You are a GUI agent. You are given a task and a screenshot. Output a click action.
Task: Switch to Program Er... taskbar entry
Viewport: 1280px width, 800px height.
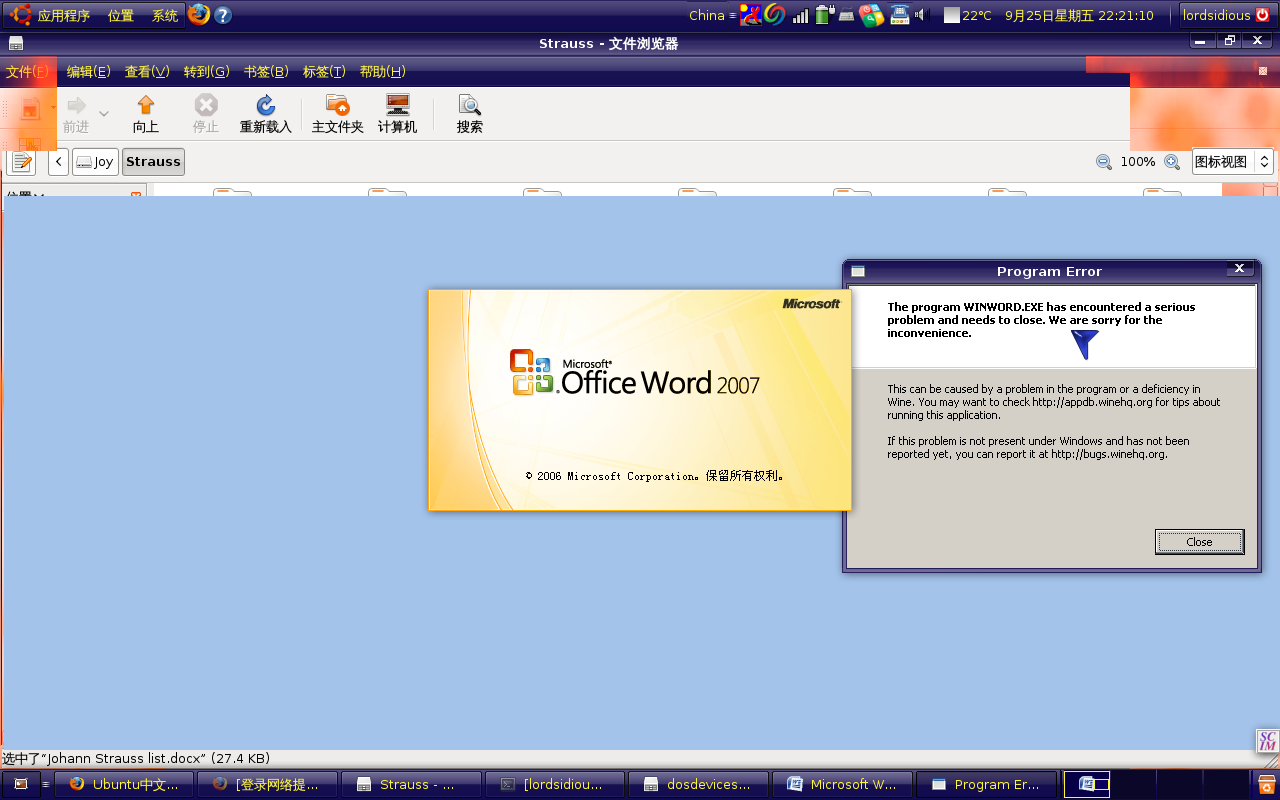point(986,785)
